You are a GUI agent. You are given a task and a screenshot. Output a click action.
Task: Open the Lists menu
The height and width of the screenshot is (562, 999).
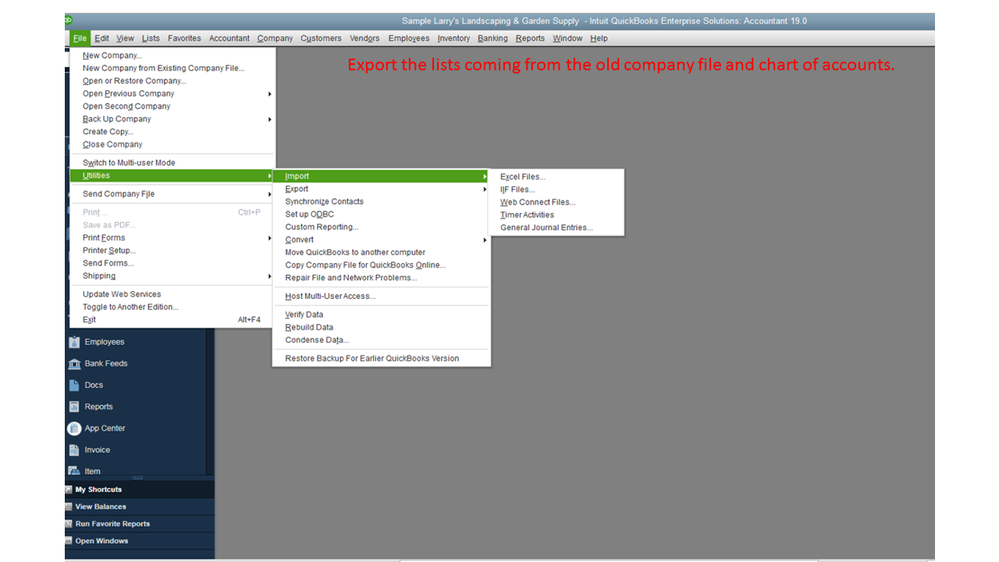pos(150,38)
